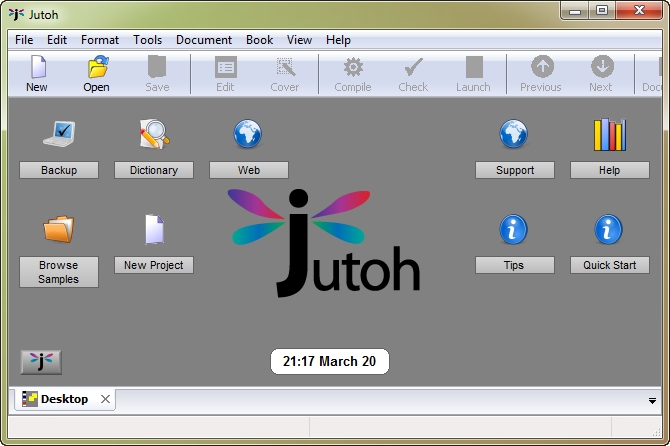Click the Previous arrow toolbar icon
Image resolution: width=670 pixels, height=446 pixels.
542,67
